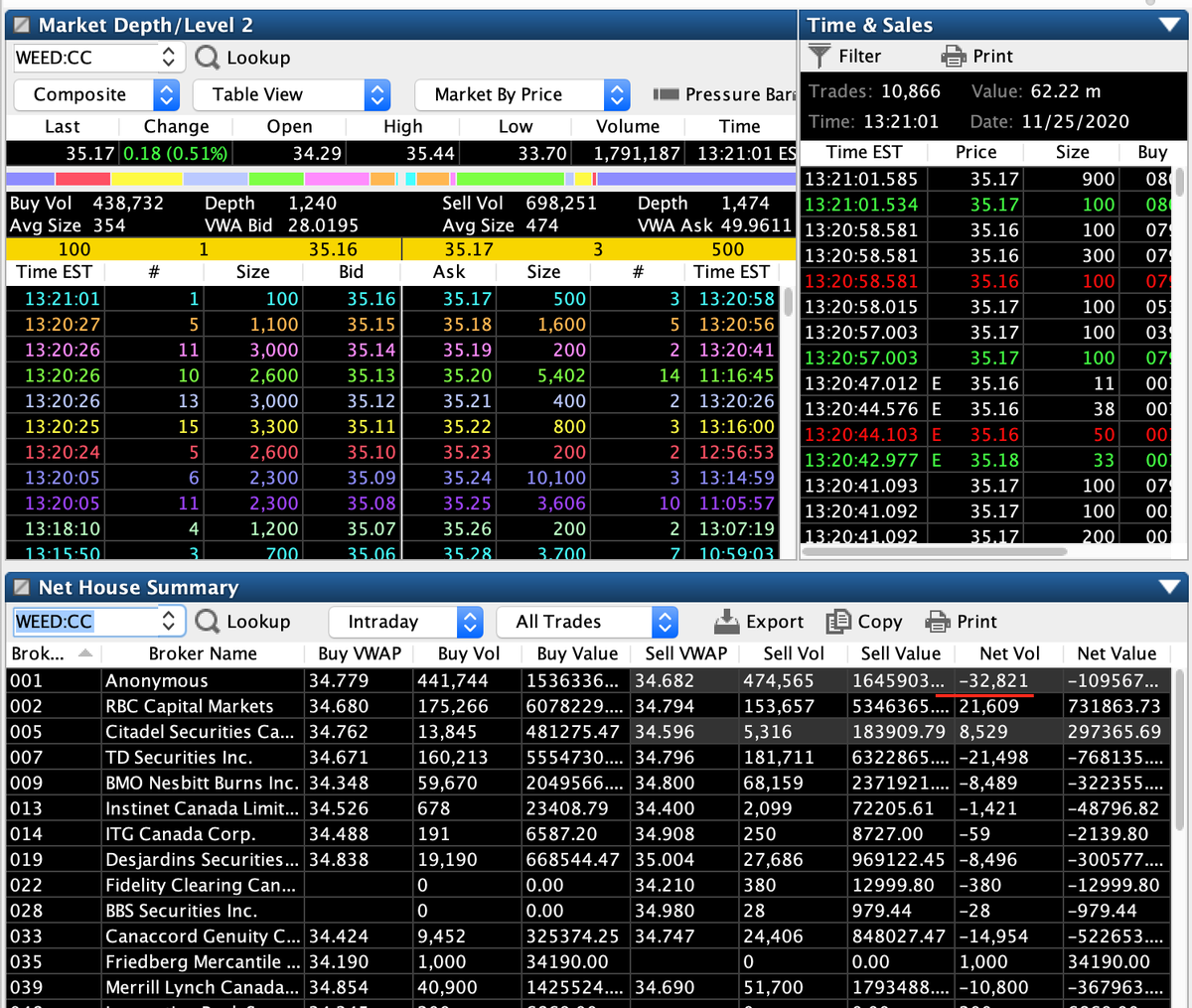Image resolution: width=1192 pixels, height=1008 pixels.
Task: Select the TD Securities Inc. row
Action: (x=589, y=757)
